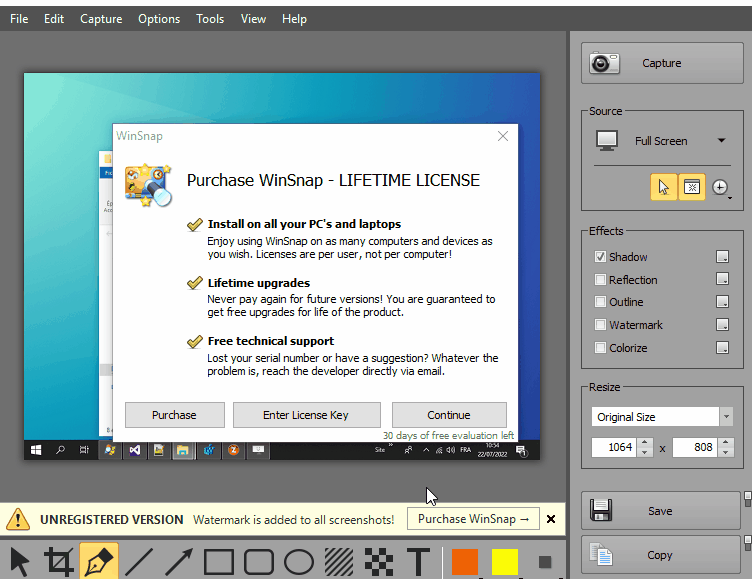Select the Pen drawing tool

(x=99, y=561)
